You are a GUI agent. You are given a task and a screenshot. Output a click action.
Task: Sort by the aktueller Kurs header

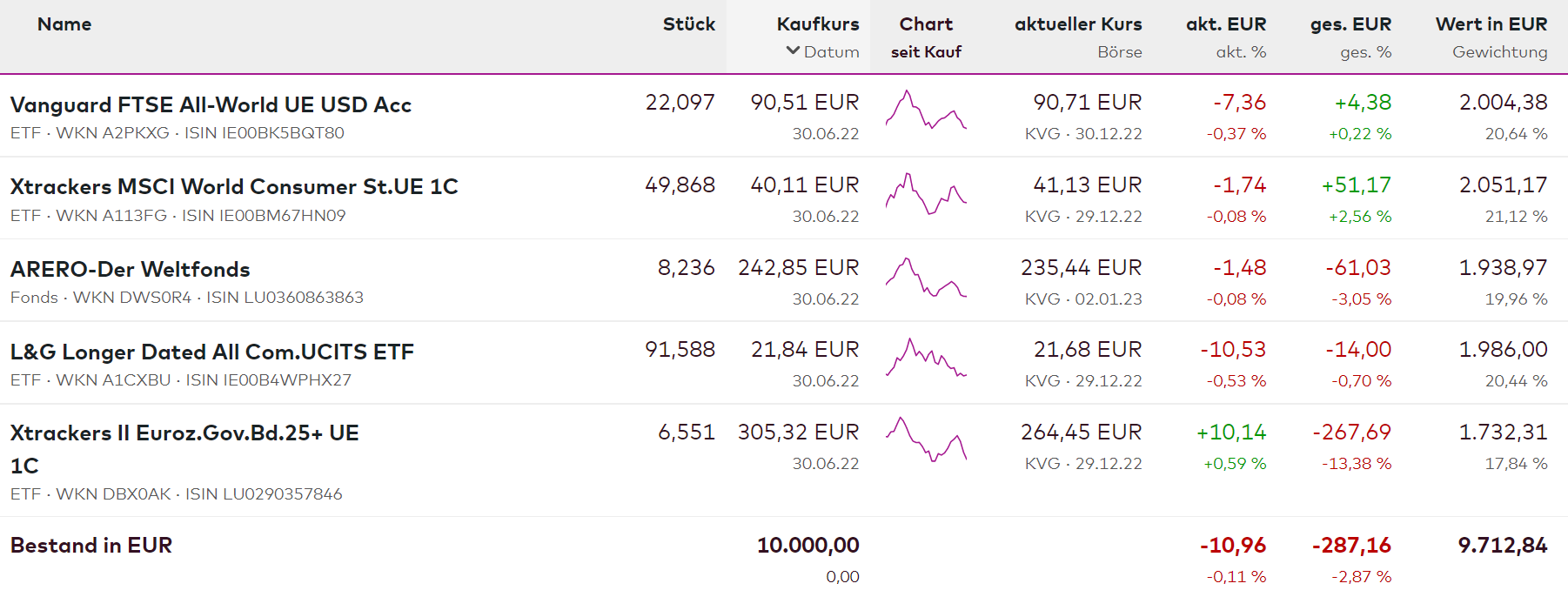[1077, 24]
